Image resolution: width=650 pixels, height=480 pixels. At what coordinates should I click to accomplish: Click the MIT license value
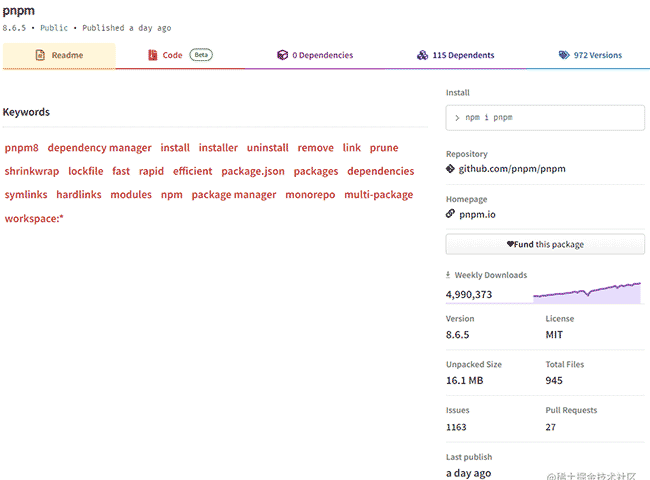tap(554, 335)
